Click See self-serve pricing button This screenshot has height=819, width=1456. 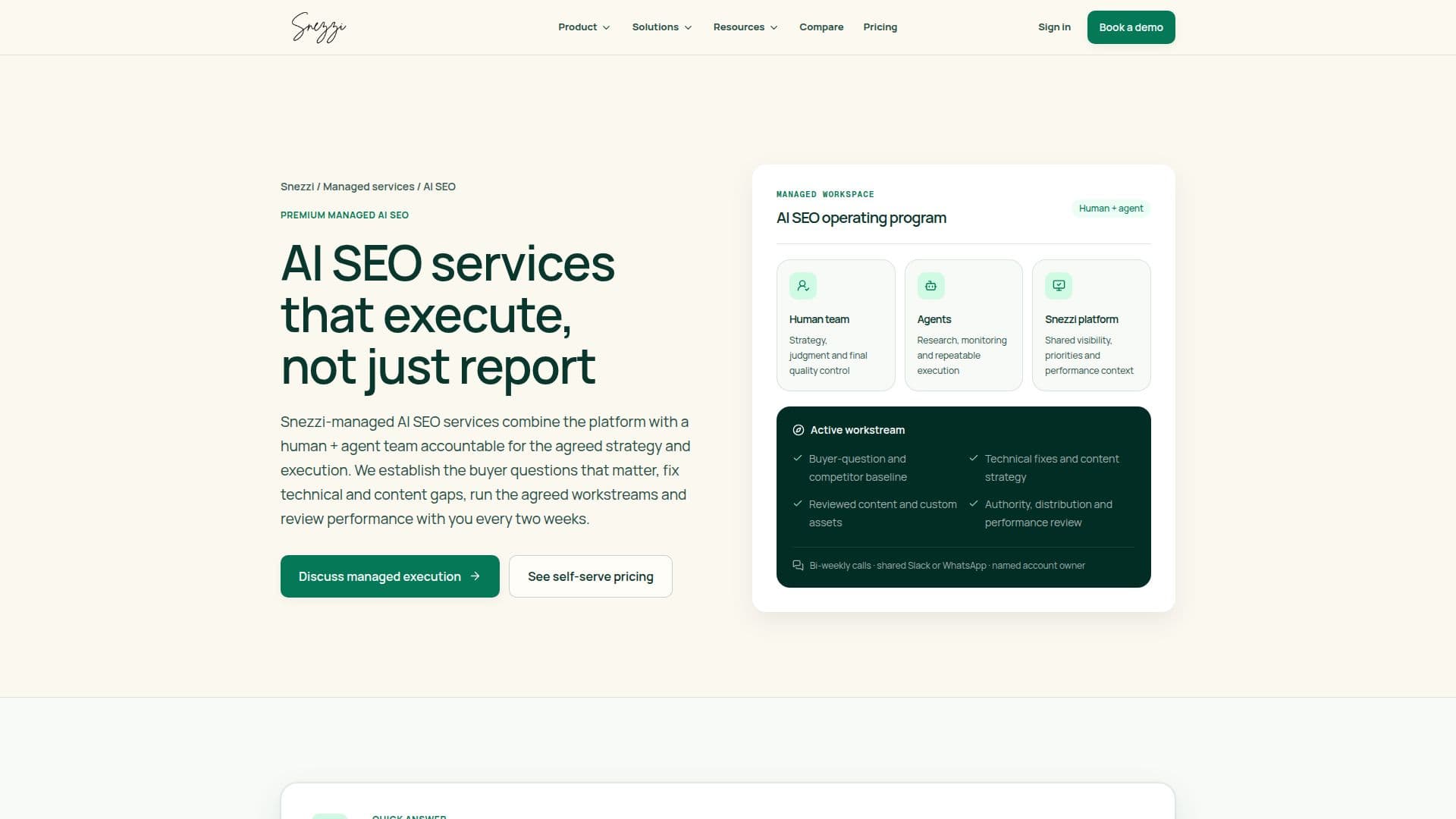[590, 576]
